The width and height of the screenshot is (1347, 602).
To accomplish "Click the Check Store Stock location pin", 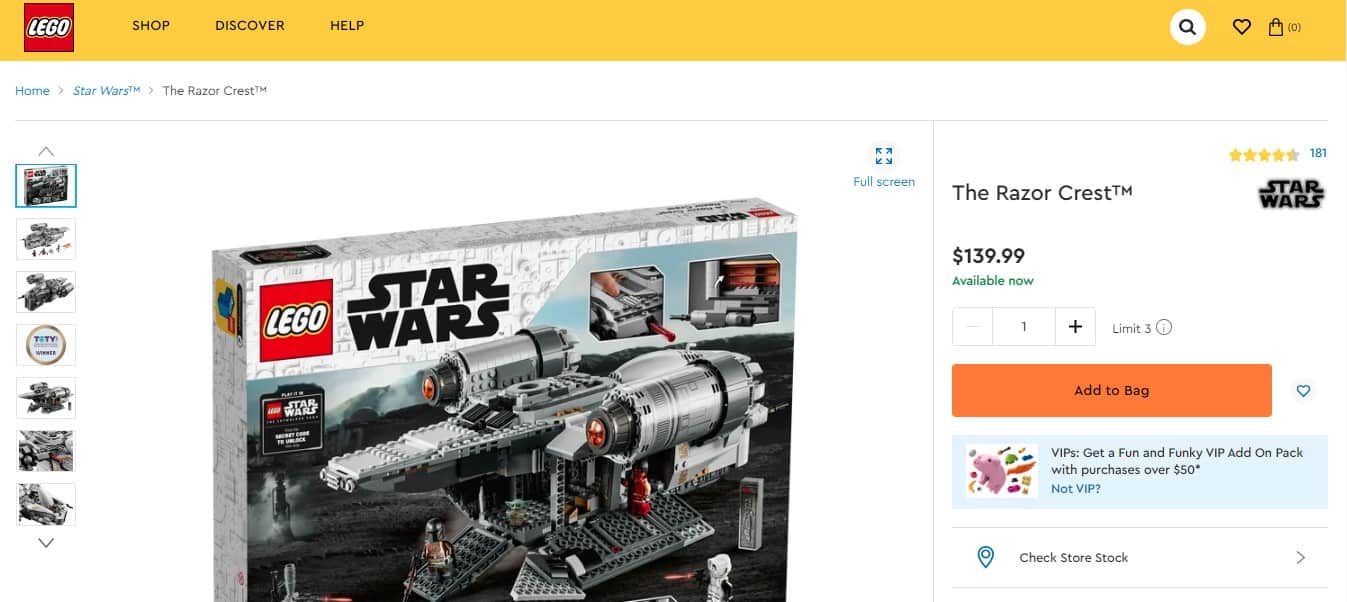I will (x=985, y=557).
